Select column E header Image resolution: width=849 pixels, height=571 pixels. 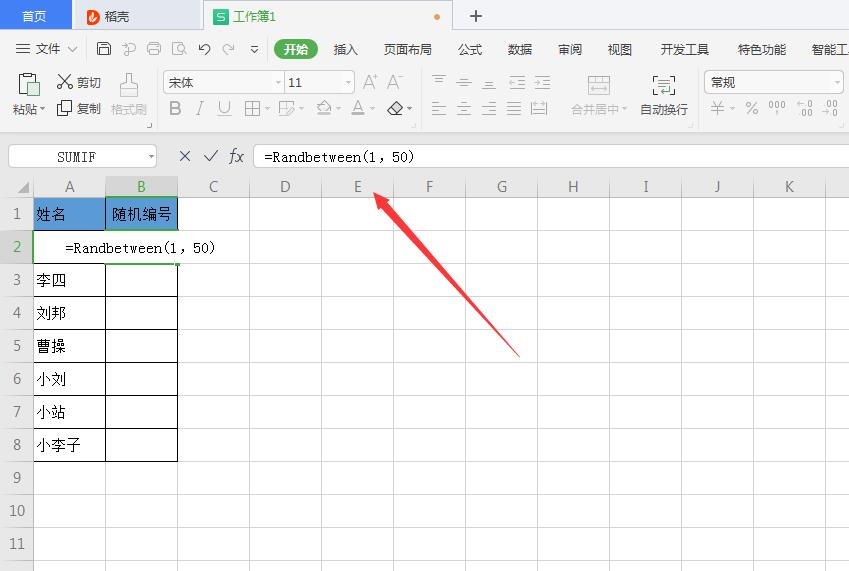click(357, 187)
